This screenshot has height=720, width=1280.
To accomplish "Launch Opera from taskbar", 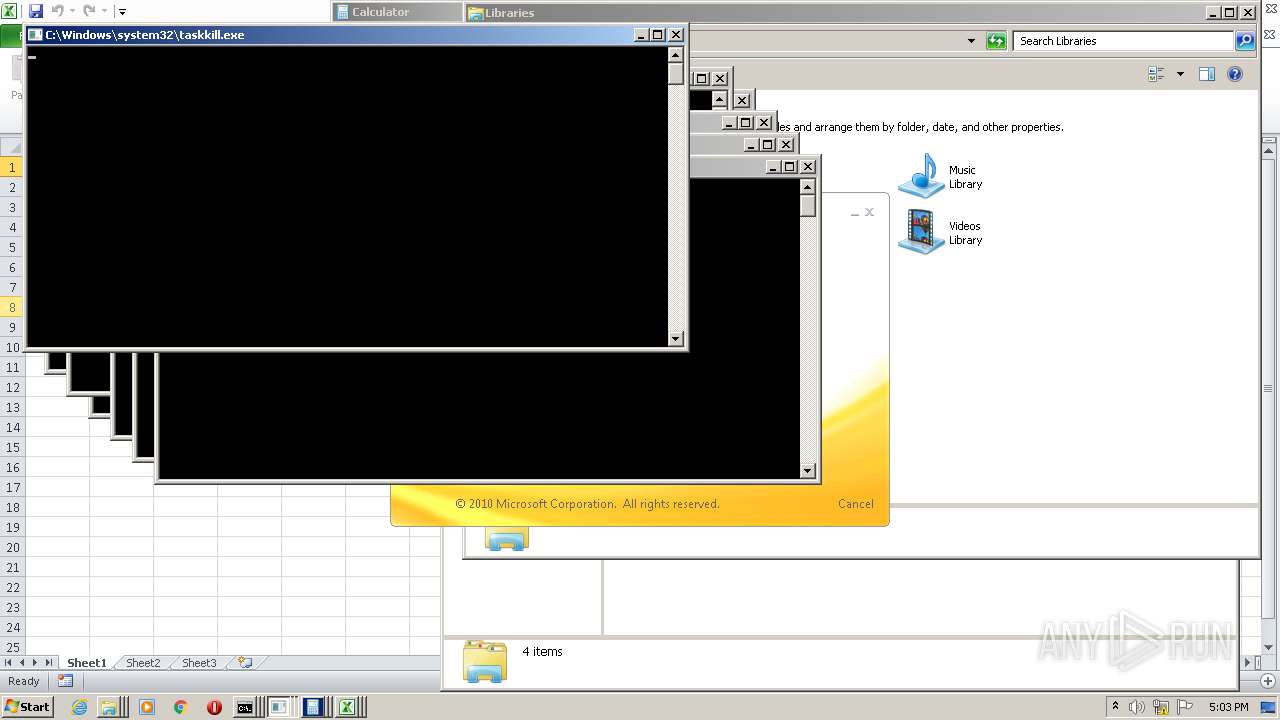I will tap(214, 707).
